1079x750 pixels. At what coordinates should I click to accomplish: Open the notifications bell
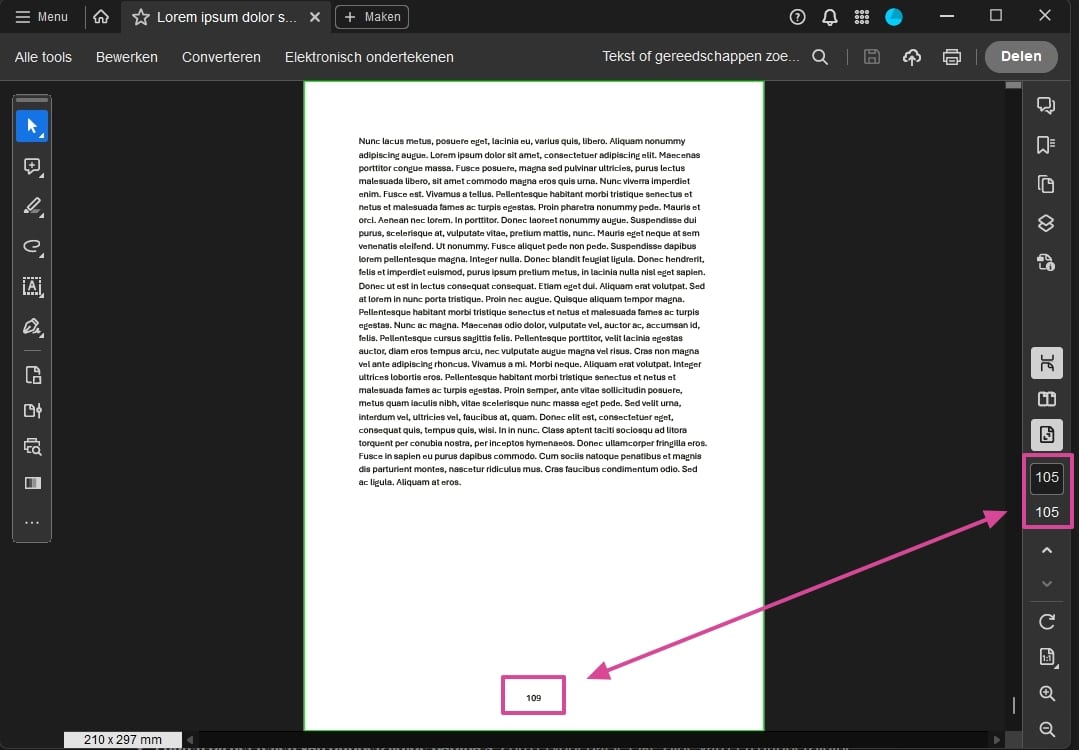click(x=830, y=17)
